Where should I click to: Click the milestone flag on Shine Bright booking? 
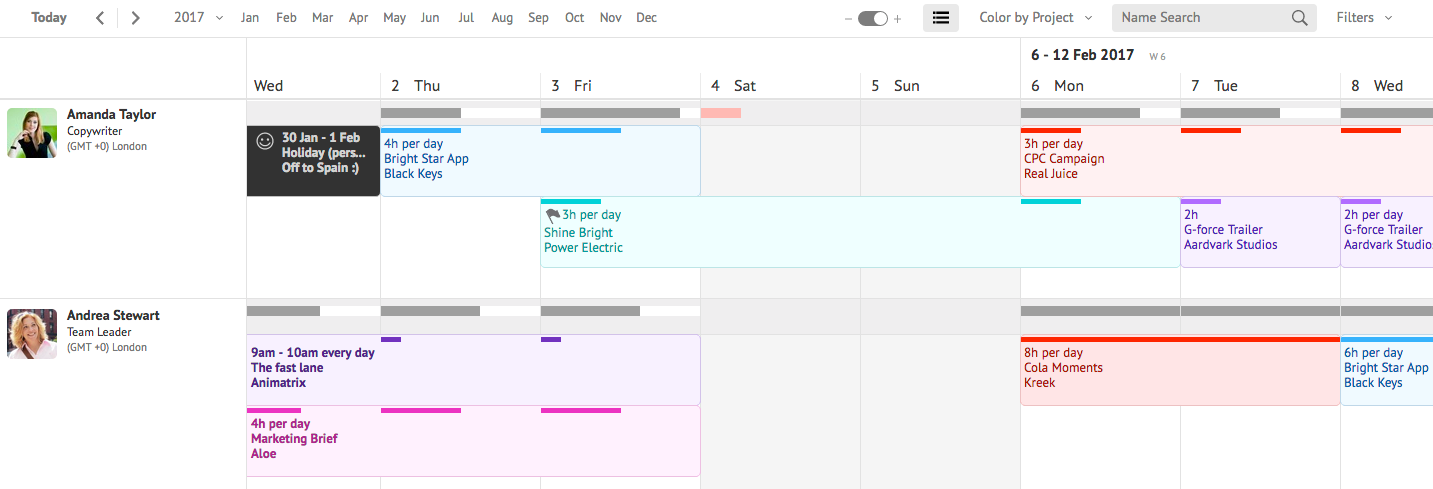tap(552, 215)
